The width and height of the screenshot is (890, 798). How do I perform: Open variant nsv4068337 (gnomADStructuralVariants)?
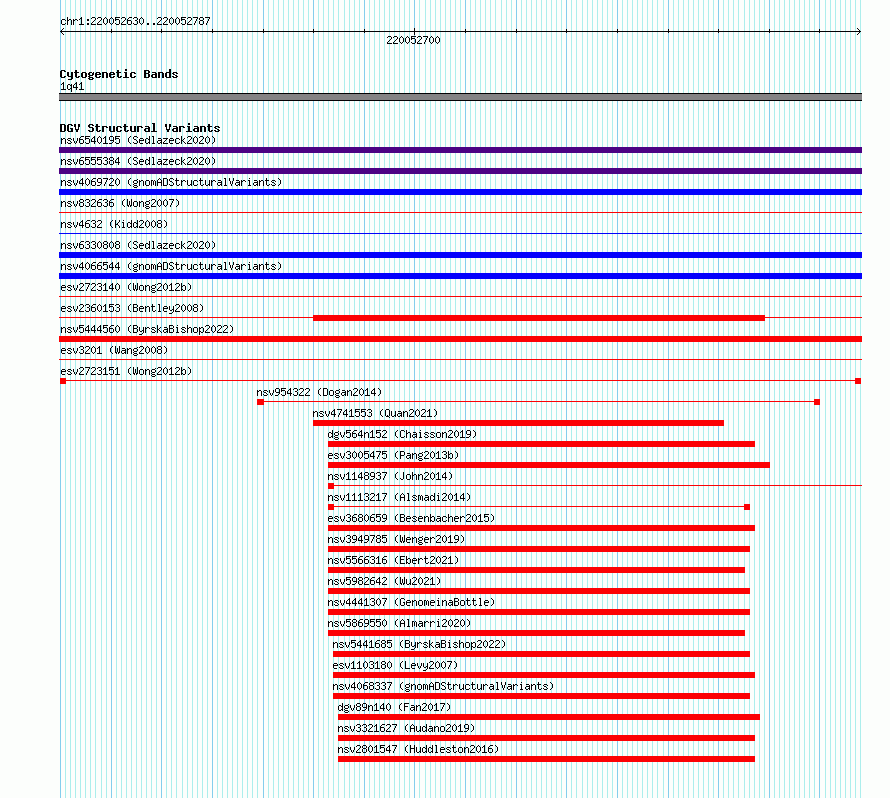(x=443, y=686)
